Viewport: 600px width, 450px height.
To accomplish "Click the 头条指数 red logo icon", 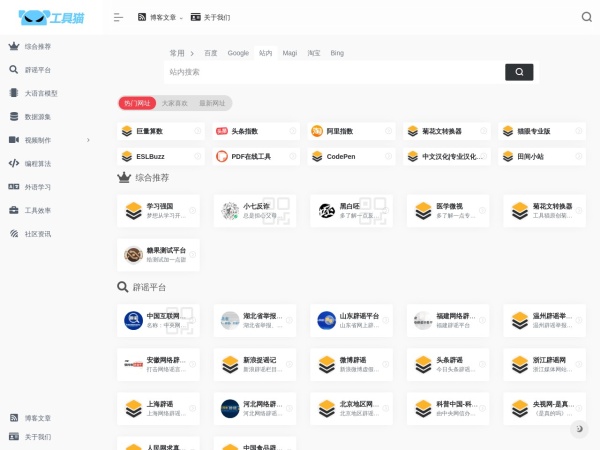I will tap(222, 131).
